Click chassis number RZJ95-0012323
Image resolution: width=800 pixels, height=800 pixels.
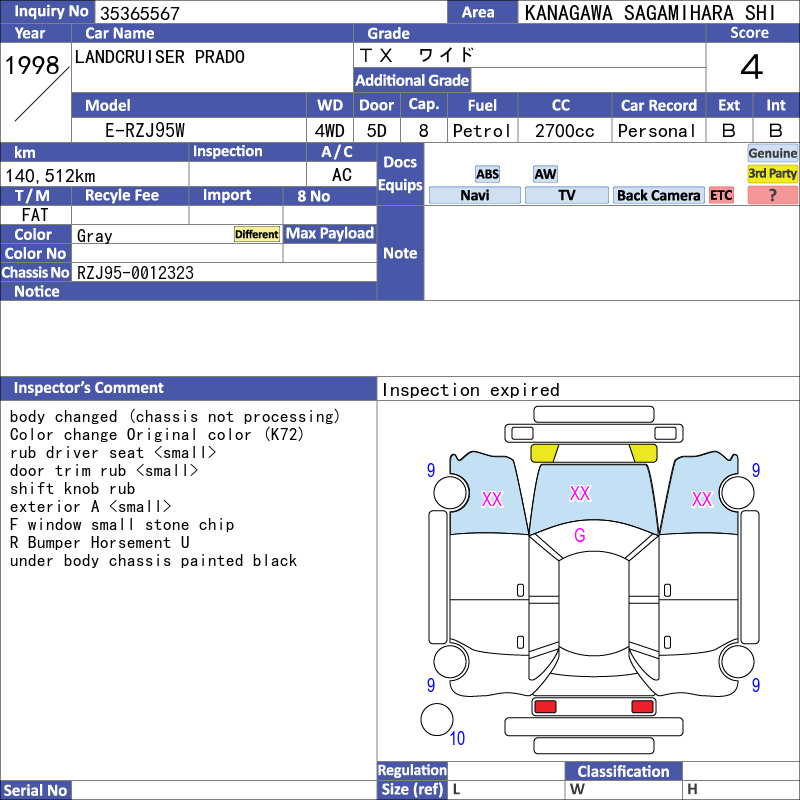135,273
